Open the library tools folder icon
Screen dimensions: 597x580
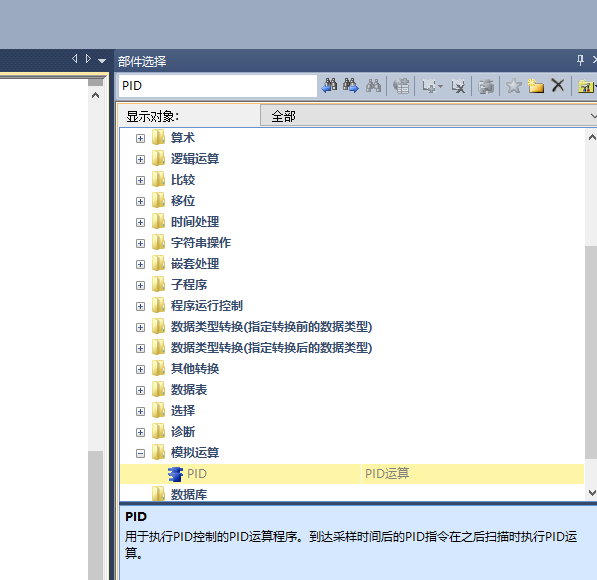click(x=586, y=86)
